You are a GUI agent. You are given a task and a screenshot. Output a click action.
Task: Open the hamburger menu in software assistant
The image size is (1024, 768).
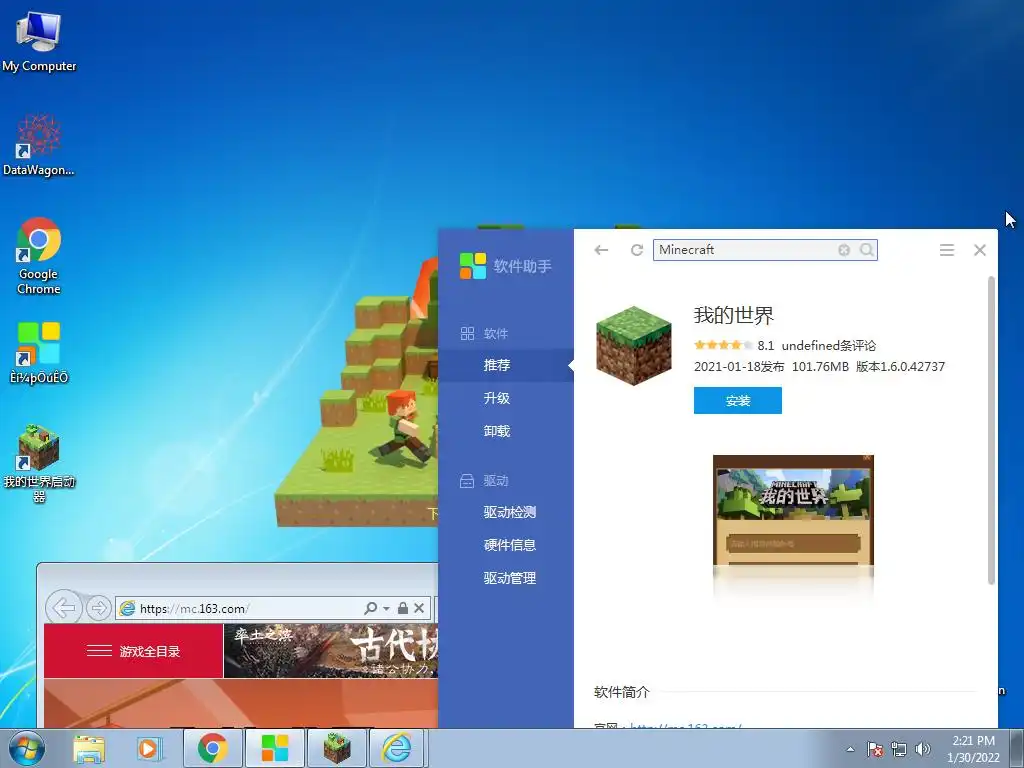(947, 250)
